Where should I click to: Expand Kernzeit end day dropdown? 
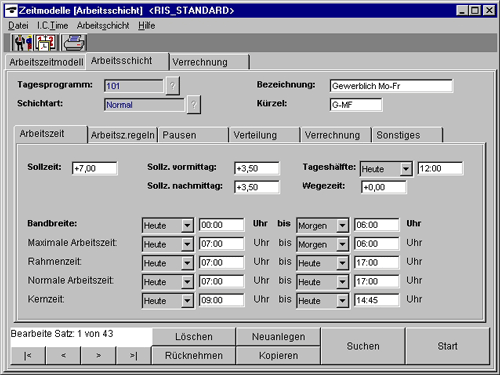click(x=342, y=301)
